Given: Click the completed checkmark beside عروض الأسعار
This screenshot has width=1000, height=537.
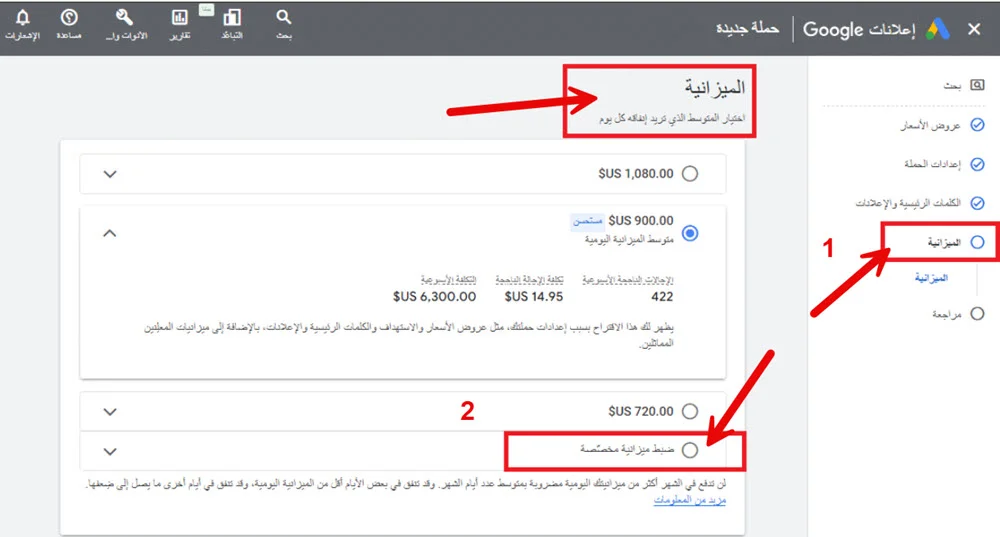Looking at the screenshot, I should click(977, 125).
